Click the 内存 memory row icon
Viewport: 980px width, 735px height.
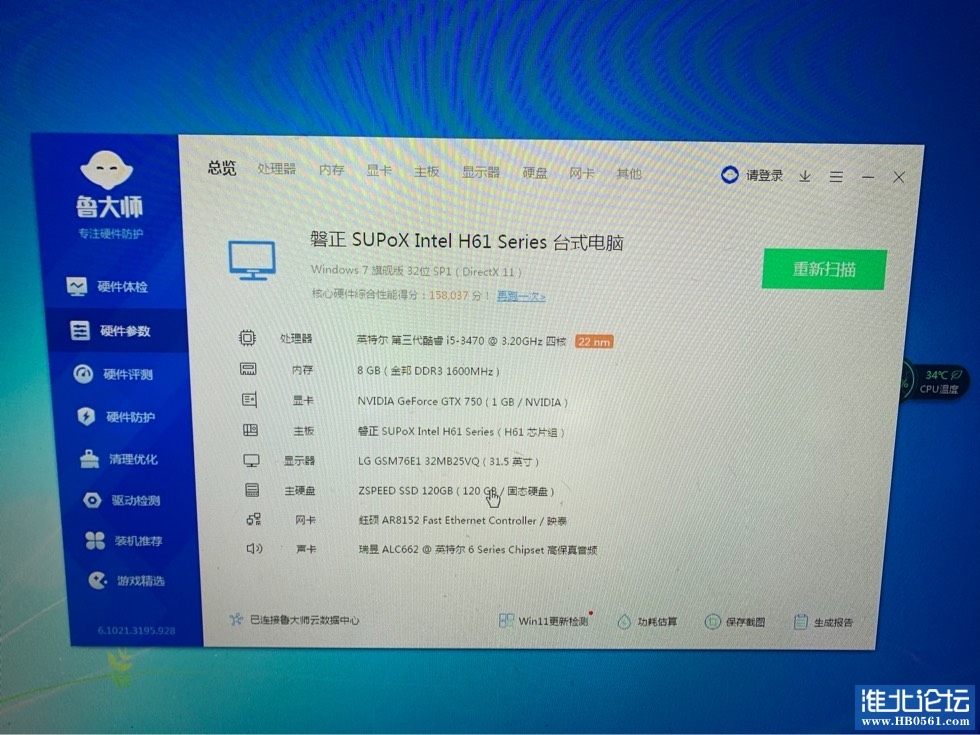pos(248,369)
